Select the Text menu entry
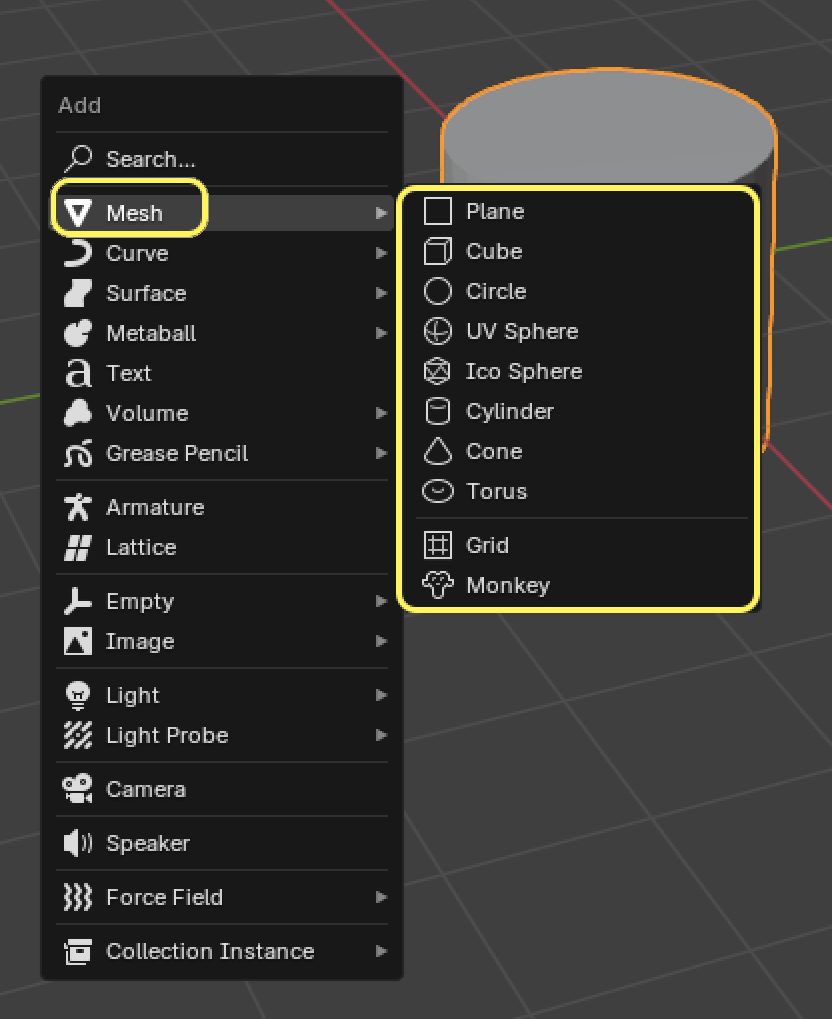Screen dimensions: 832x1019 pos(128,373)
